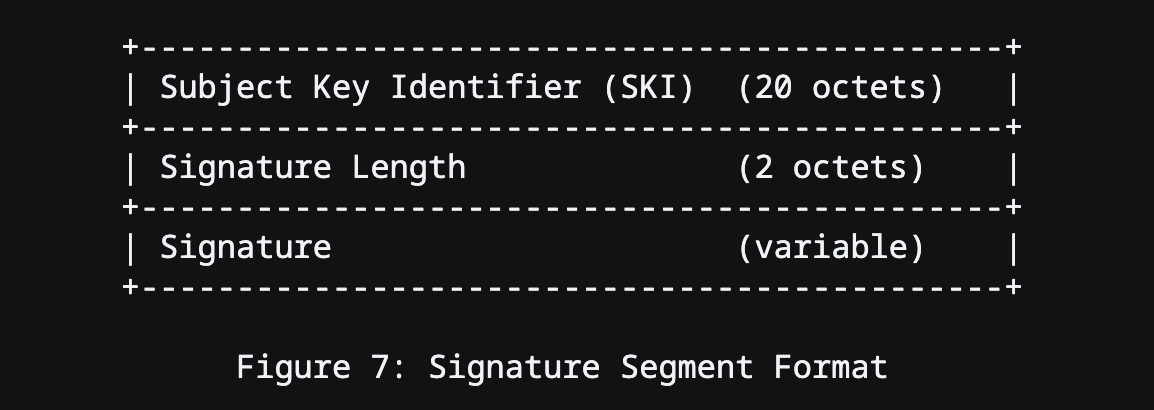Click the bottom-right '+' corner of the table
Image resolution: width=1154 pixels, height=410 pixels.
click(1013, 286)
